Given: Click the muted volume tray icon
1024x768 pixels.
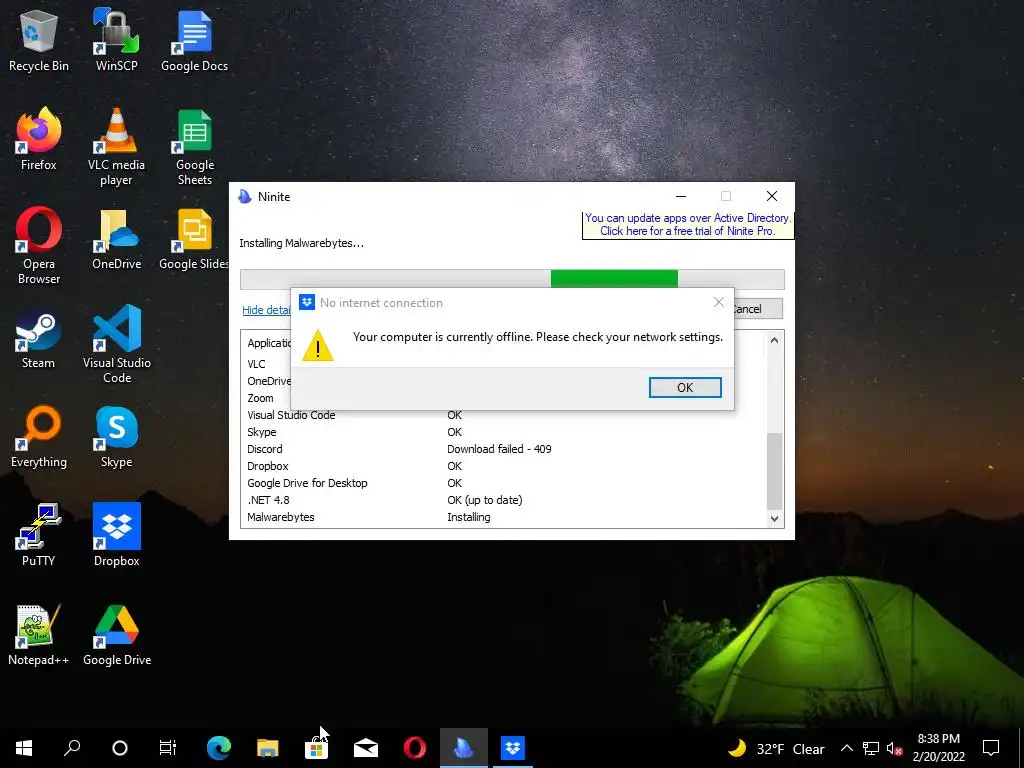Looking at the screenshot, I should [x=894, y=748].
